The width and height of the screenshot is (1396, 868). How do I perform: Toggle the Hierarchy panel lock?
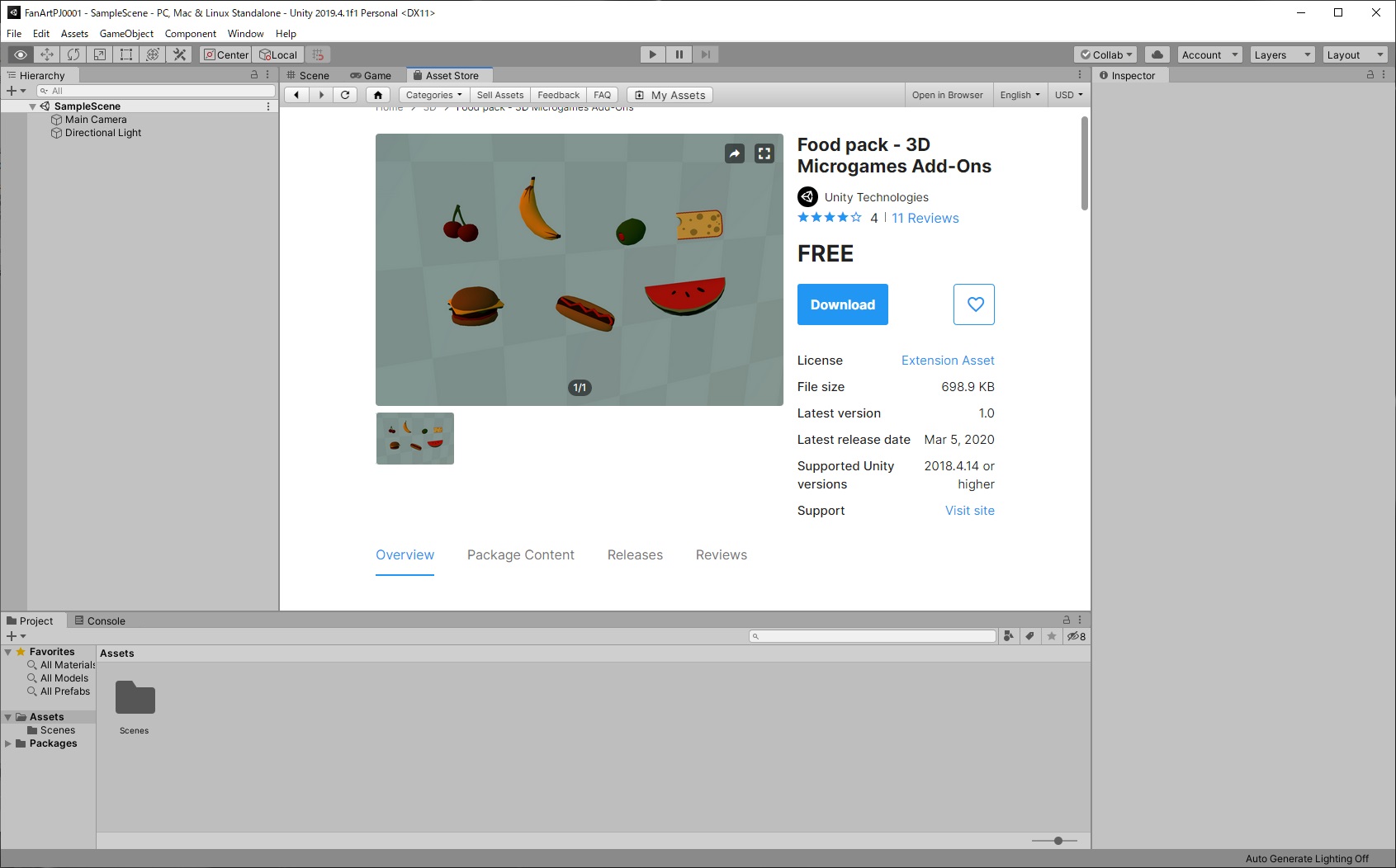coord(254,74)
